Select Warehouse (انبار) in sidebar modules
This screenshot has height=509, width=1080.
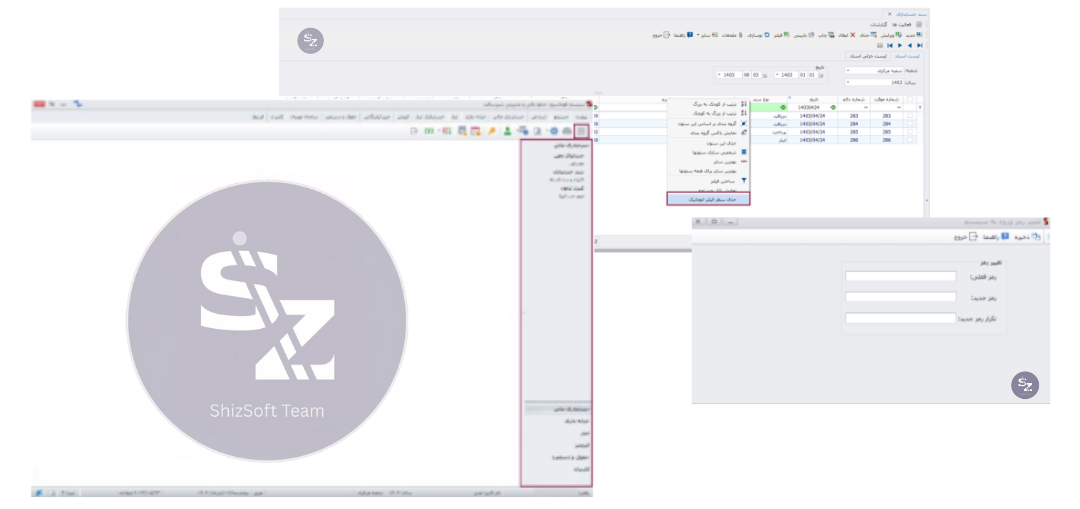point(583,433)
